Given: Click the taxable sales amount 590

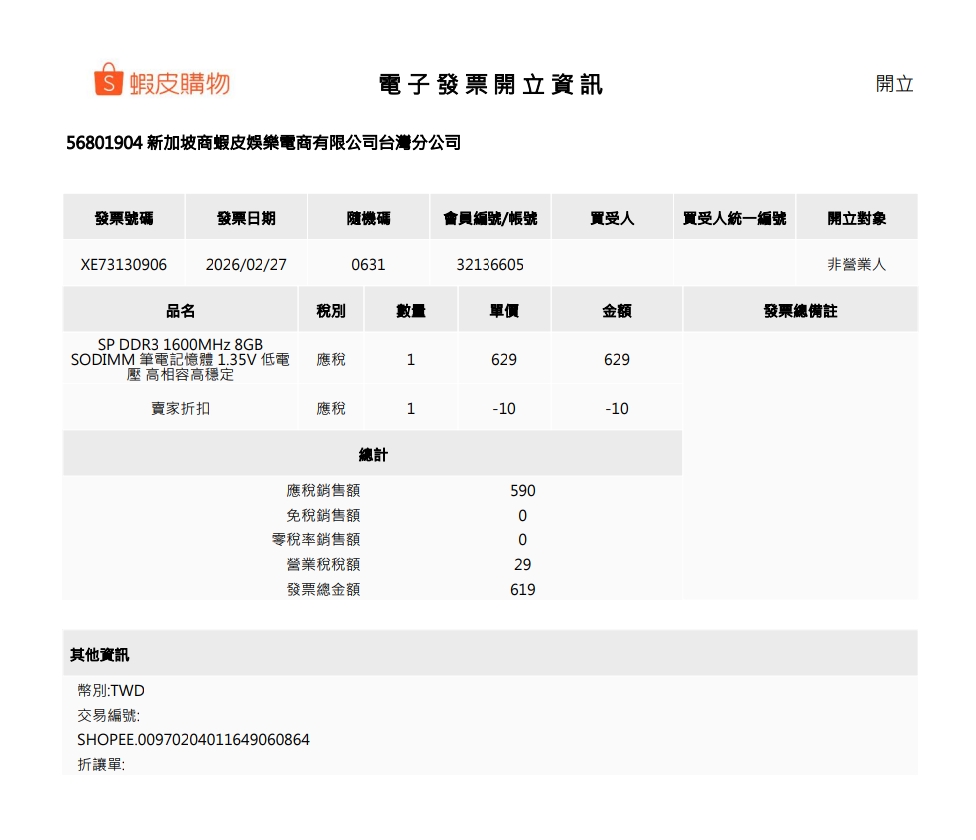Looking at the screenshot, I should tap(523, 491).
